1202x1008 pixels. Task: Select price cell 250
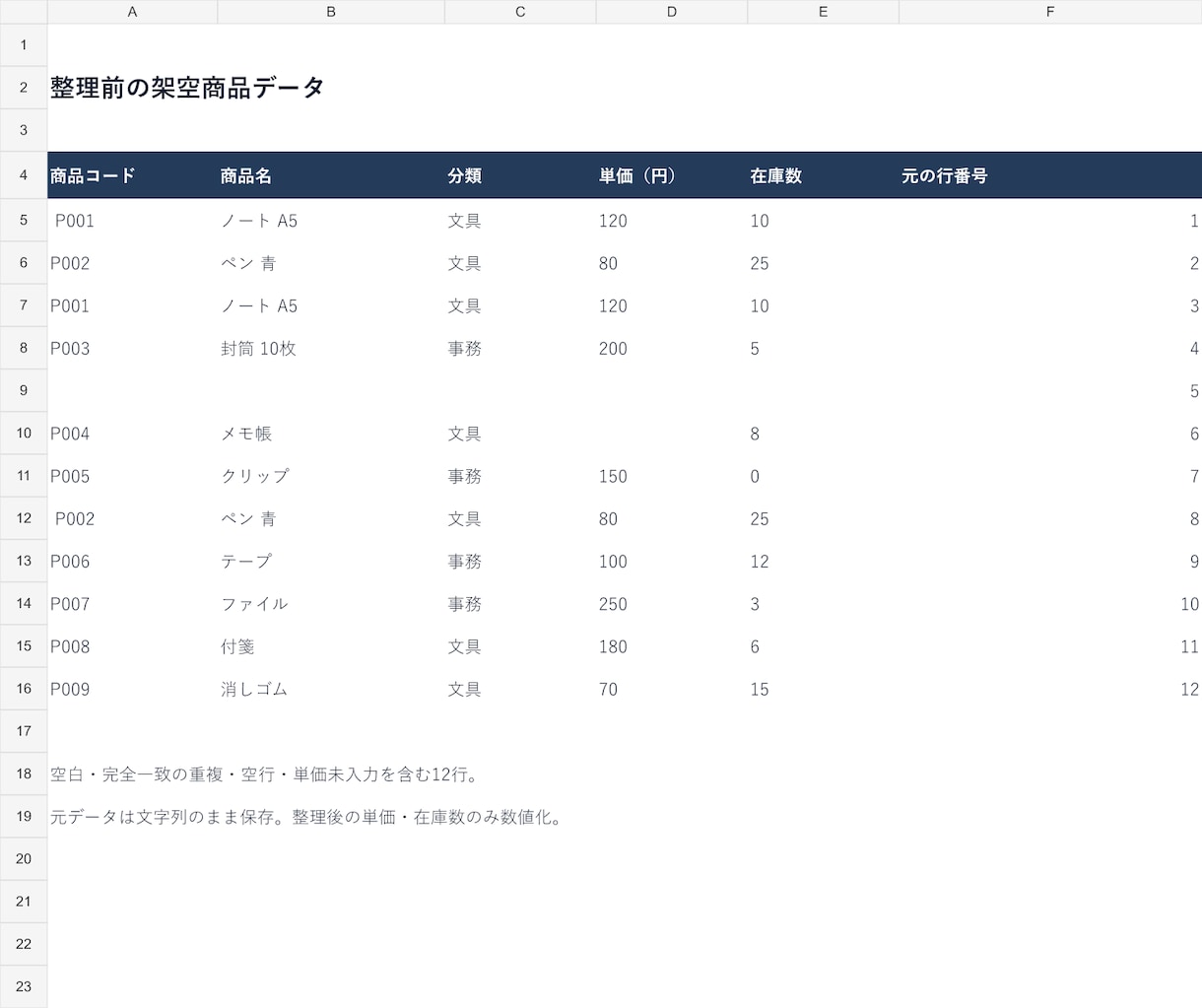(x=672, y=604)
